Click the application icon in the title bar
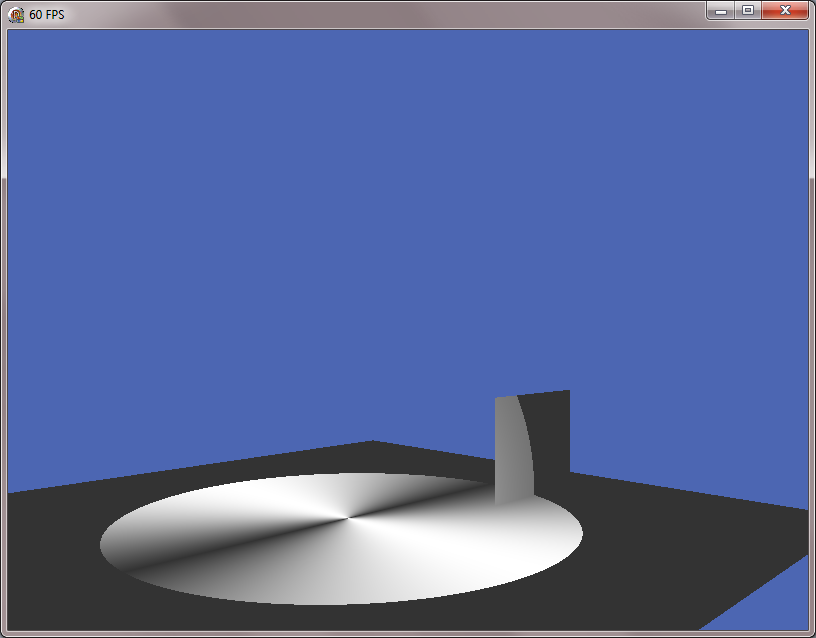 click(x=16, y=15)
